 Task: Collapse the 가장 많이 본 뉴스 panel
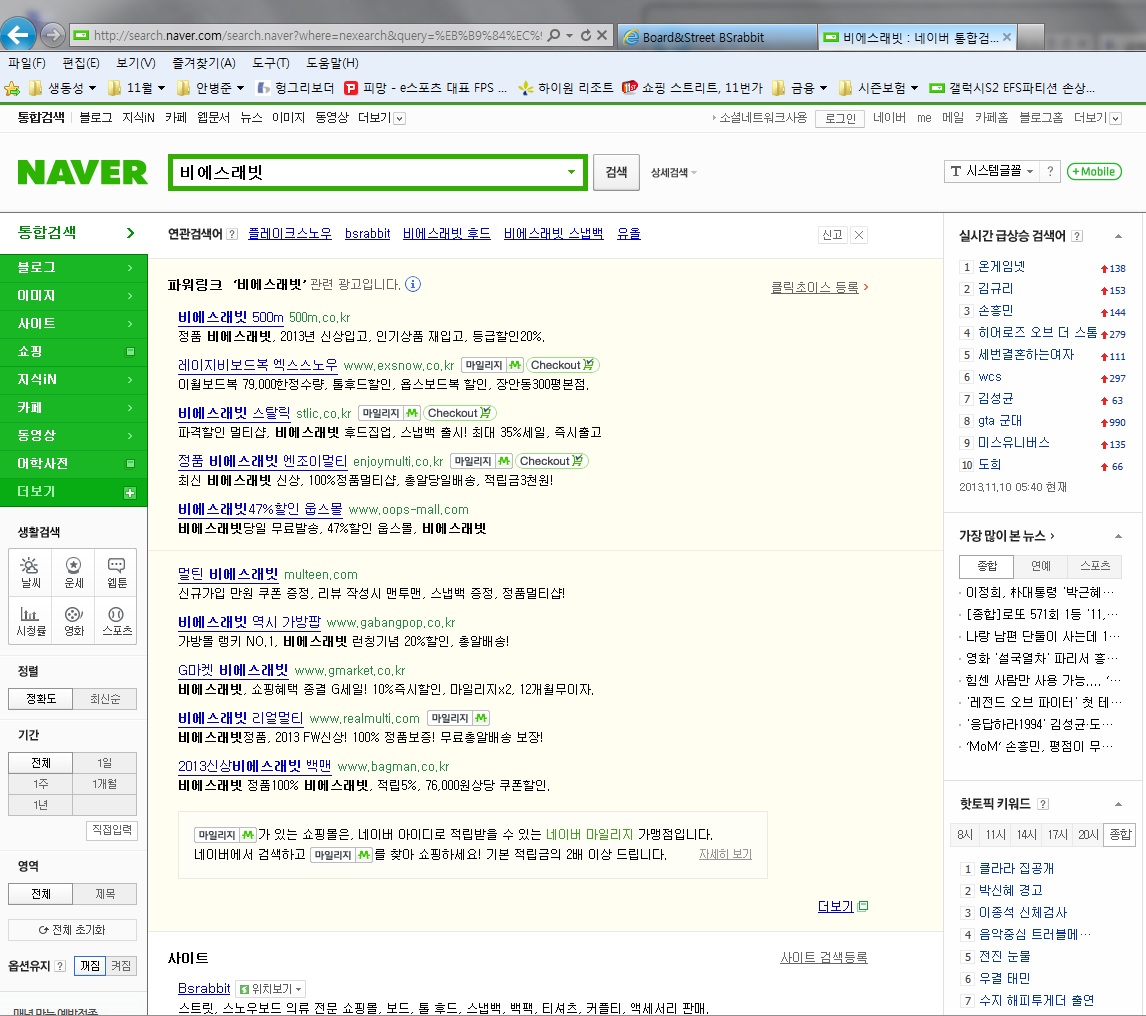(x=1118, y=537)
